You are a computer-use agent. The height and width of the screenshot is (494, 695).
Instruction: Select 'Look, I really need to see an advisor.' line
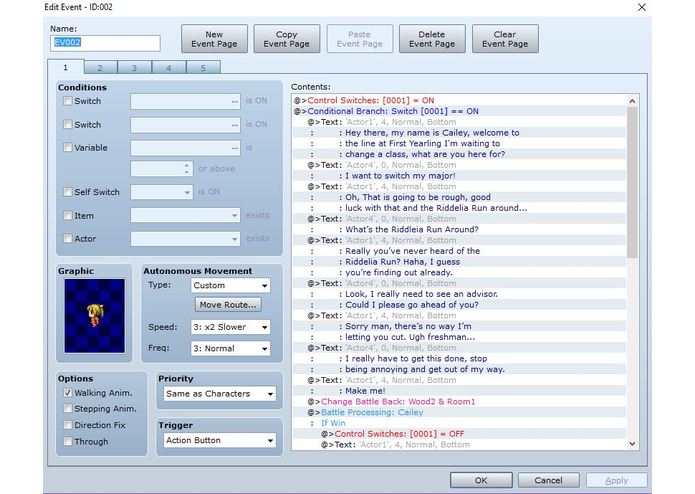tap(459, 294)
